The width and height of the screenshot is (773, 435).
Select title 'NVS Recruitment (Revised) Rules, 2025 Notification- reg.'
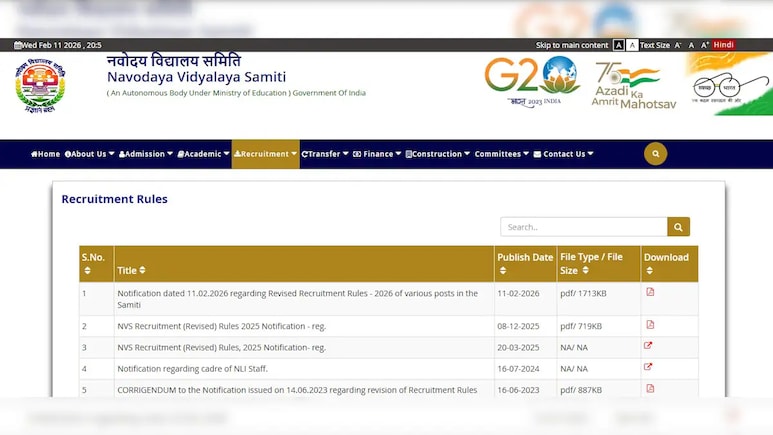click(x=221, y=347)
